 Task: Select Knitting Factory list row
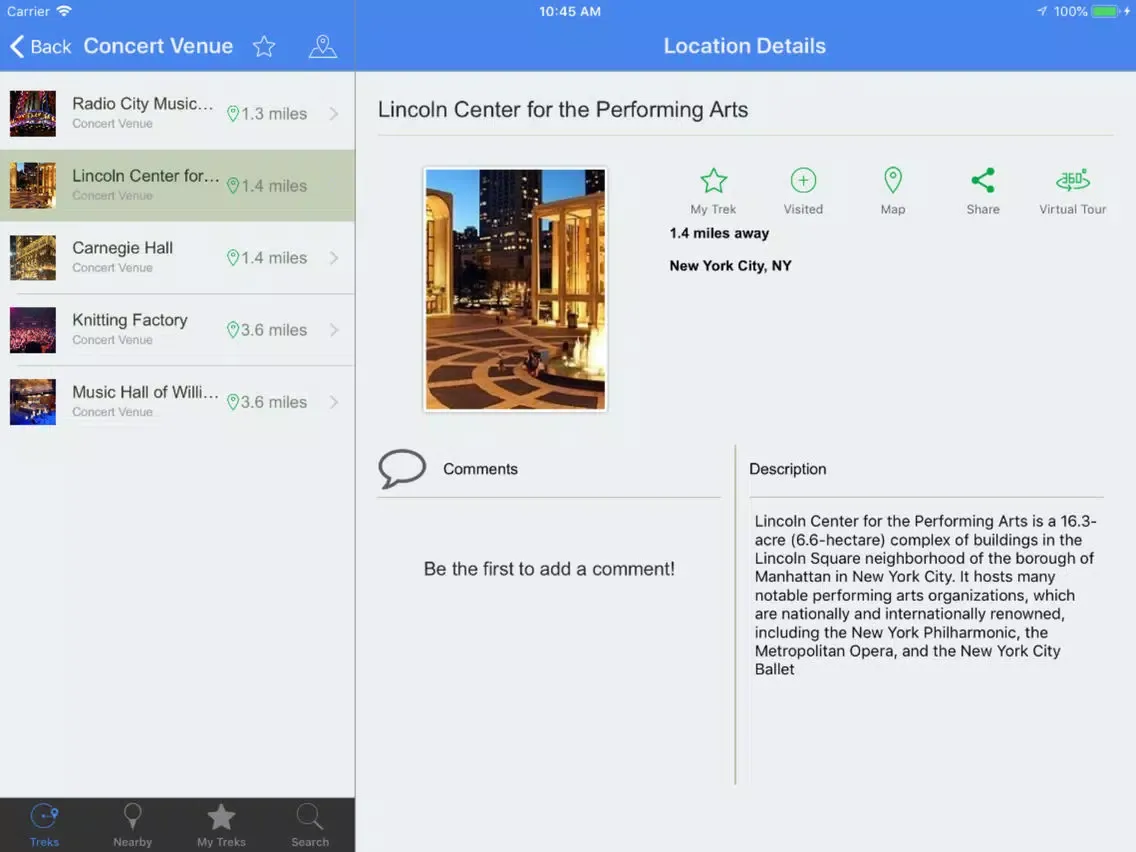click(178, 330)
